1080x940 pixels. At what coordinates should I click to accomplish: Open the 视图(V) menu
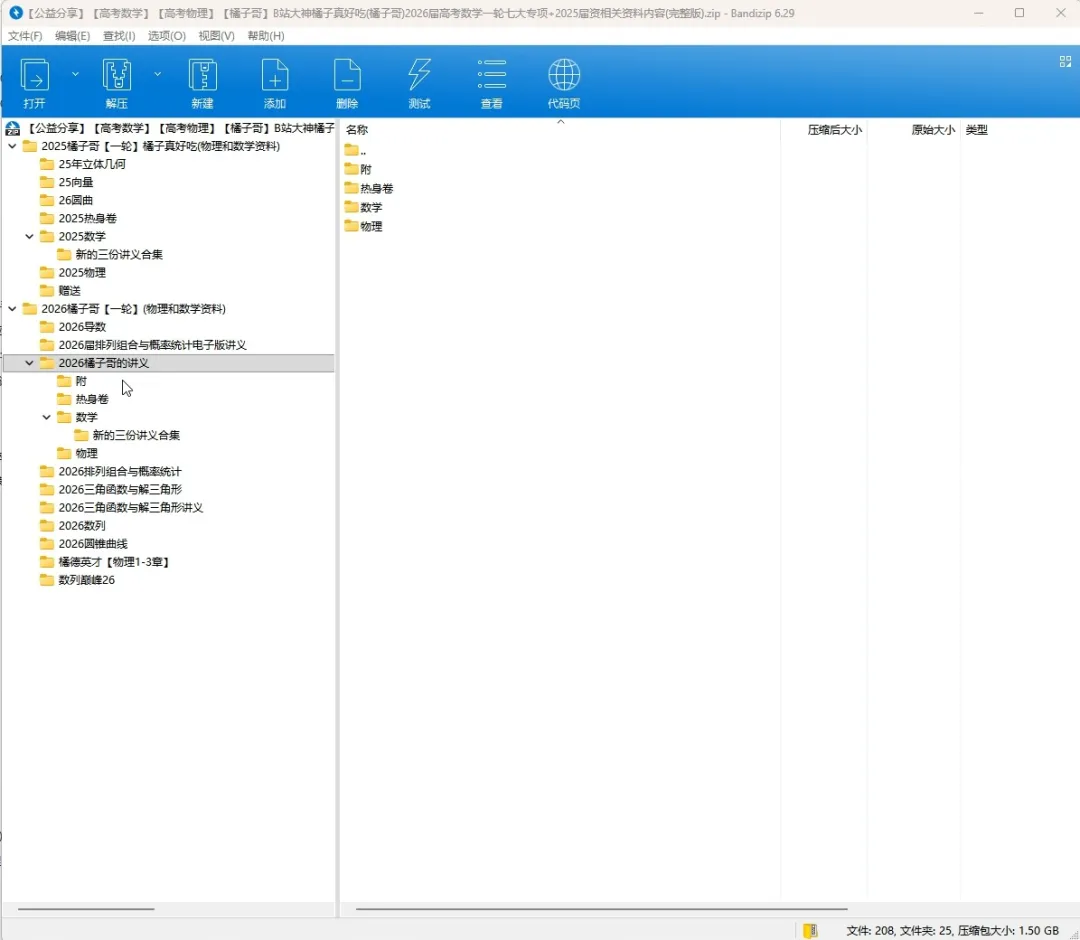[216, 36]
